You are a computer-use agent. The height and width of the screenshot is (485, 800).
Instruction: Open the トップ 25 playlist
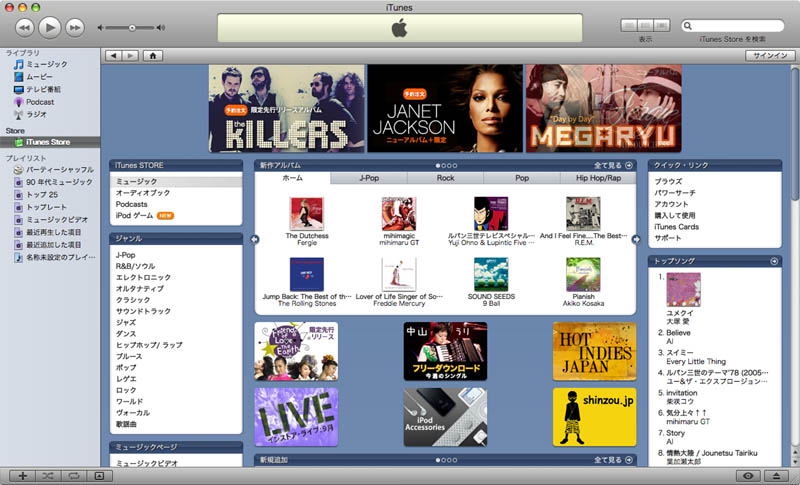42,194
